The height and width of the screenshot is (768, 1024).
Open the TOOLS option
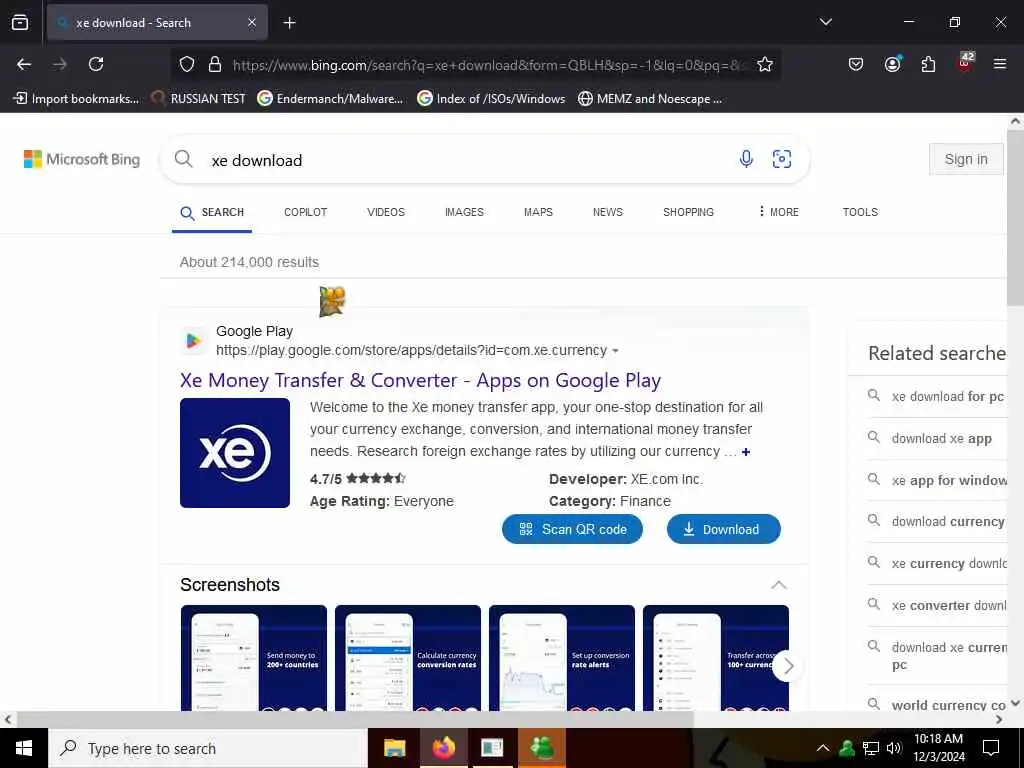(x=860, y=212)
